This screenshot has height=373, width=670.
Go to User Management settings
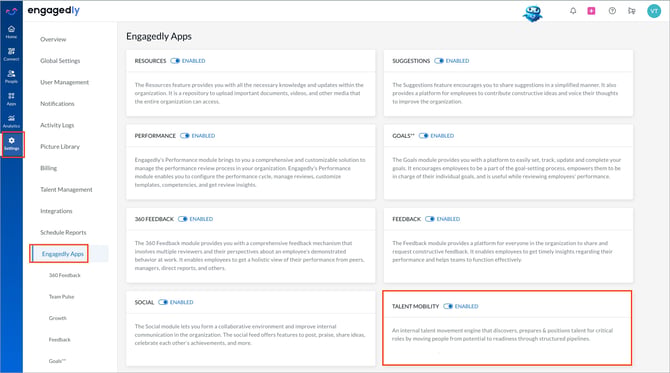65,82
